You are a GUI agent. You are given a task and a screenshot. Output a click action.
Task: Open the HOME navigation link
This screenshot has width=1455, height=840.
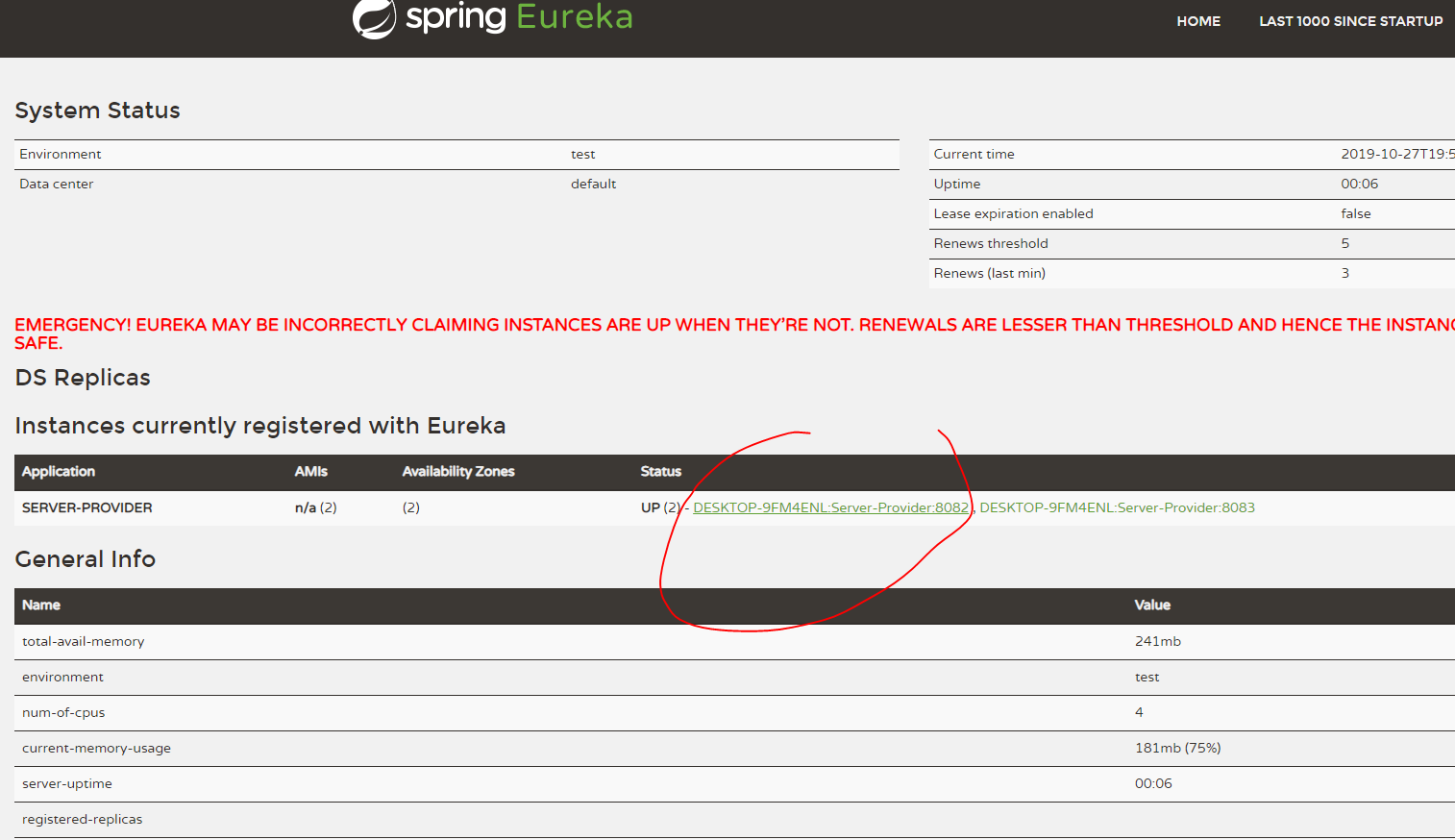1198,21
